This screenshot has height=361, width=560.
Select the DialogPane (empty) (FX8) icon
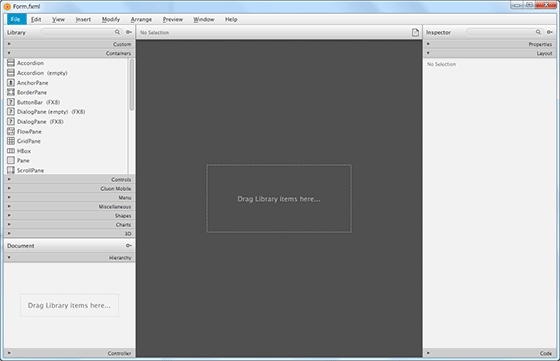[11, 112]
